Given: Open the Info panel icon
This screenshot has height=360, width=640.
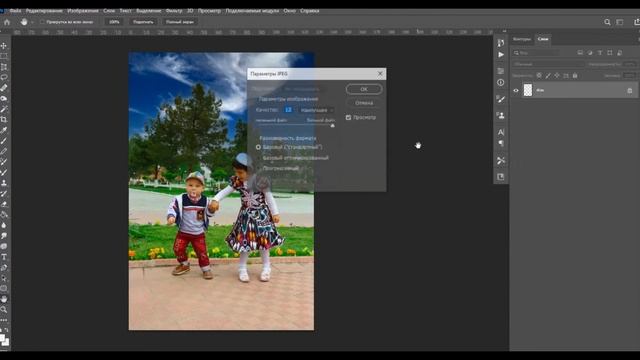Looking at the screenshot, I should pyautogui.click(x=501, y=82).
